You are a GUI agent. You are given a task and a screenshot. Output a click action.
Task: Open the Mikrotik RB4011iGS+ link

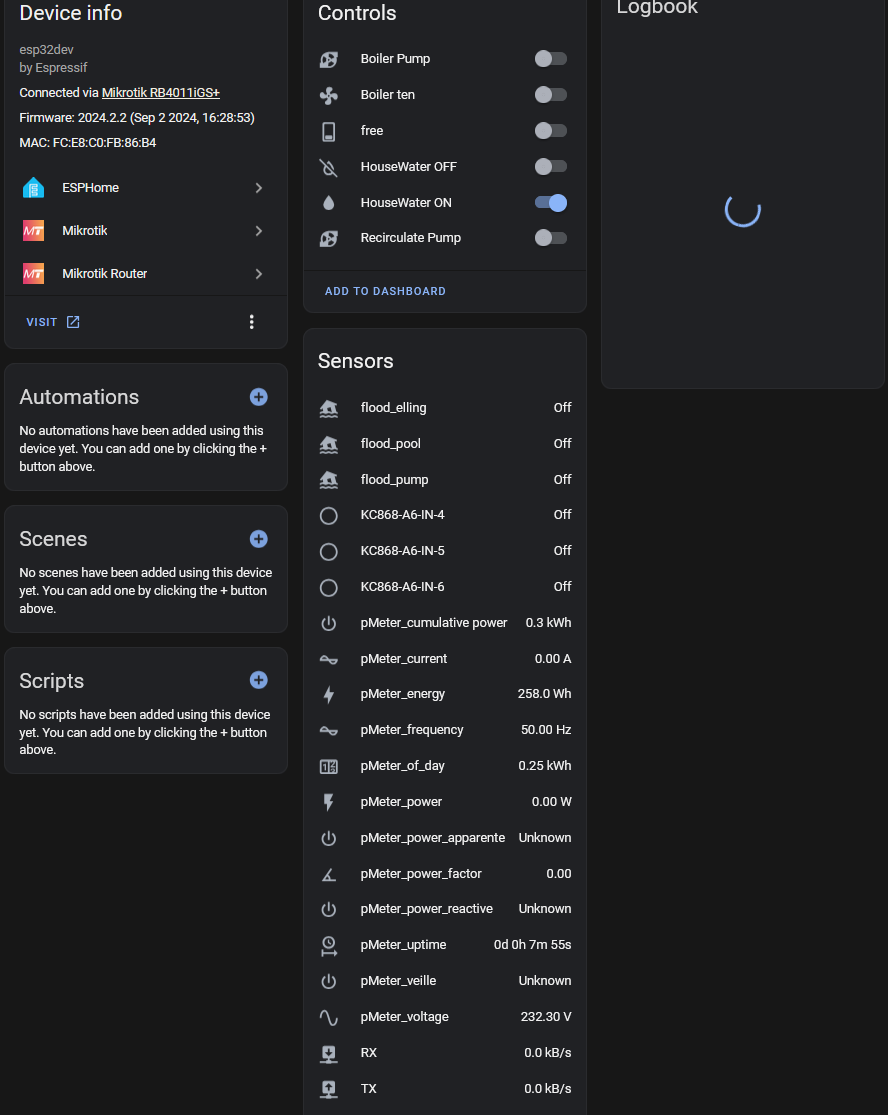coord(160,93)
